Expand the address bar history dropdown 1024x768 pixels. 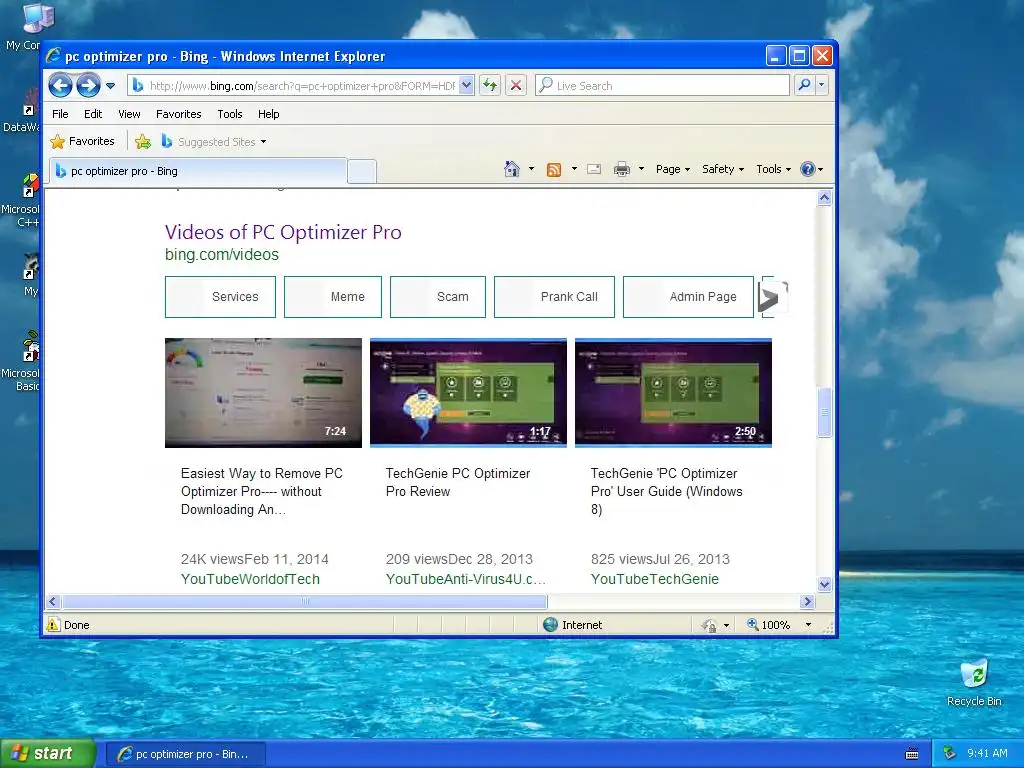click(466, 86)
